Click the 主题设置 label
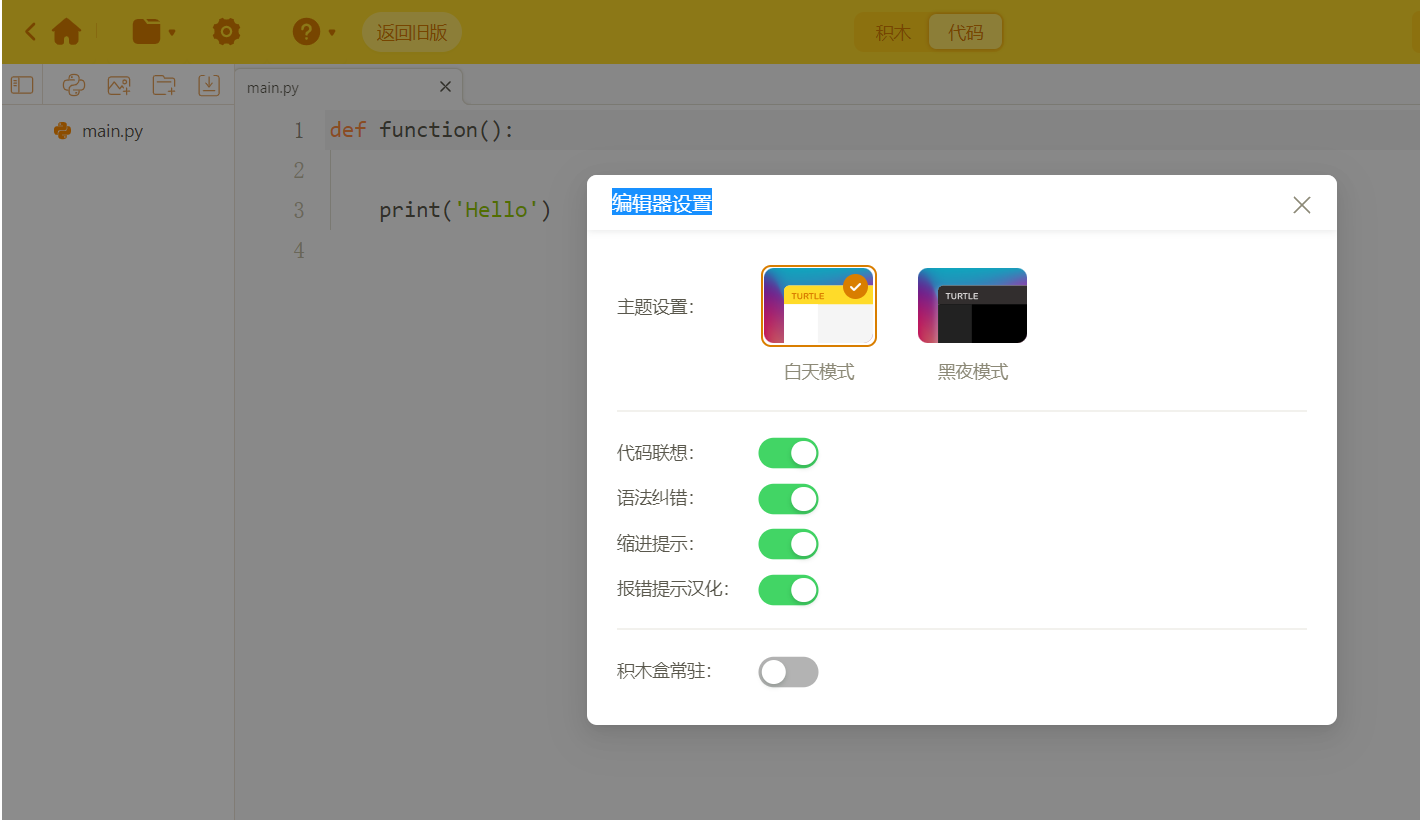This screenshot has height=820, width=1420. point(655,307)
